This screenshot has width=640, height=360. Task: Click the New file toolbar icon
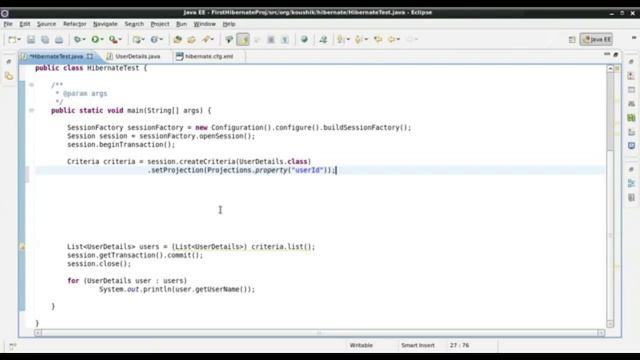click(x=12, y=40)
